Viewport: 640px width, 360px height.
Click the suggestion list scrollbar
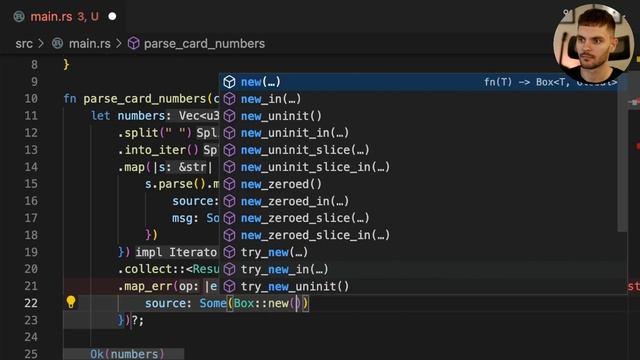pyautogui.click(x=622, y=153)
